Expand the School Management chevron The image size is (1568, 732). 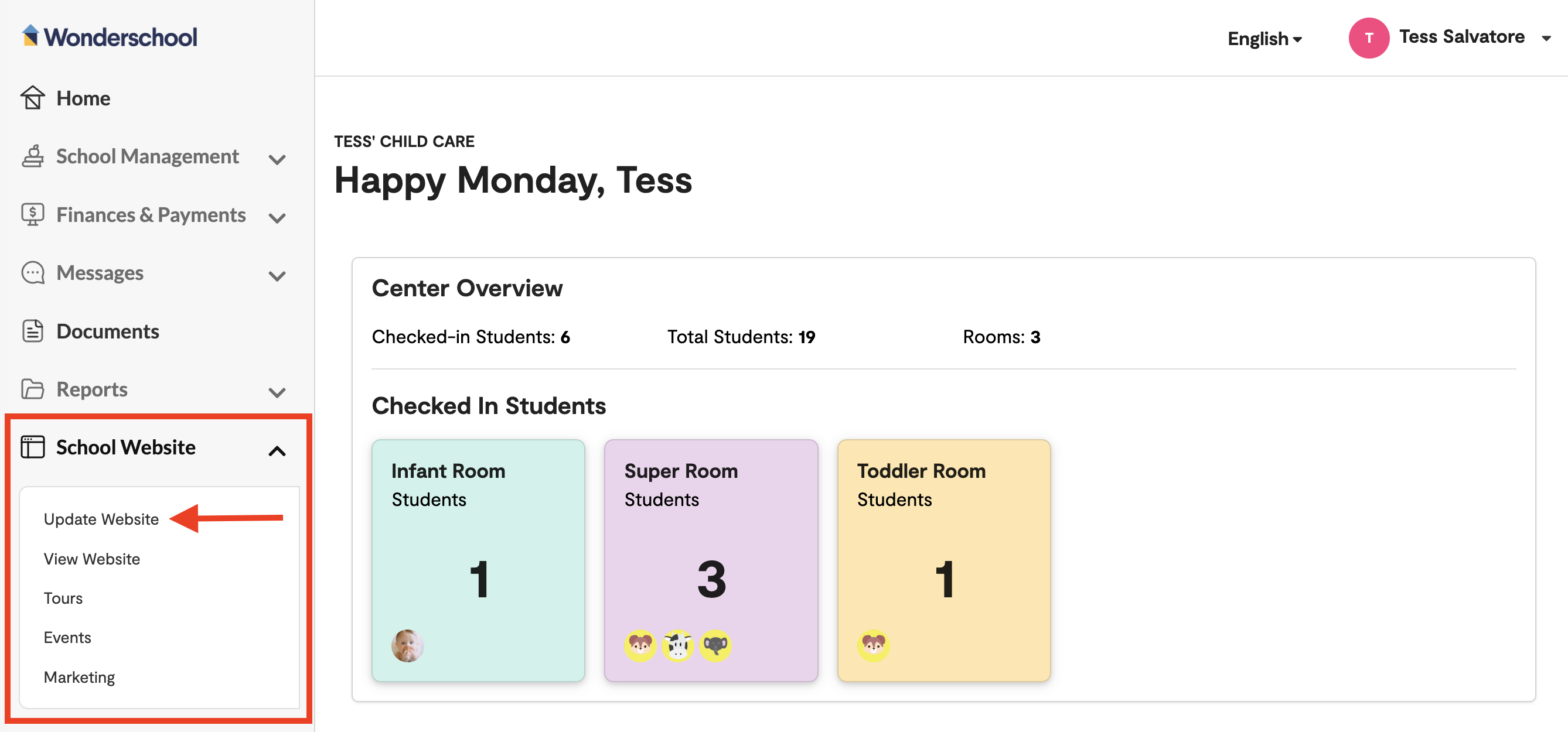[277, 159]
